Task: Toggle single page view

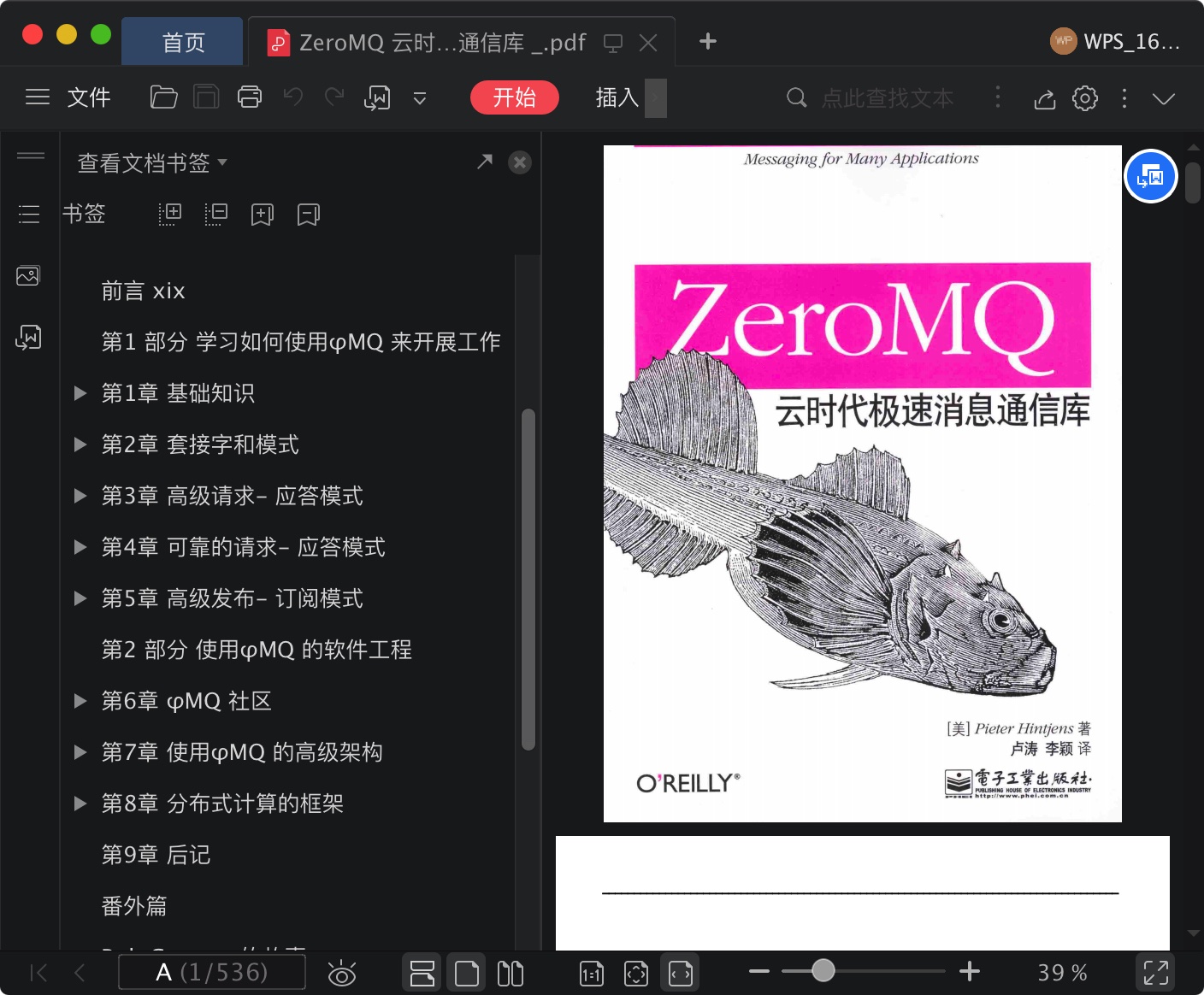Action: pyautogui.click(x=466, y=973)
